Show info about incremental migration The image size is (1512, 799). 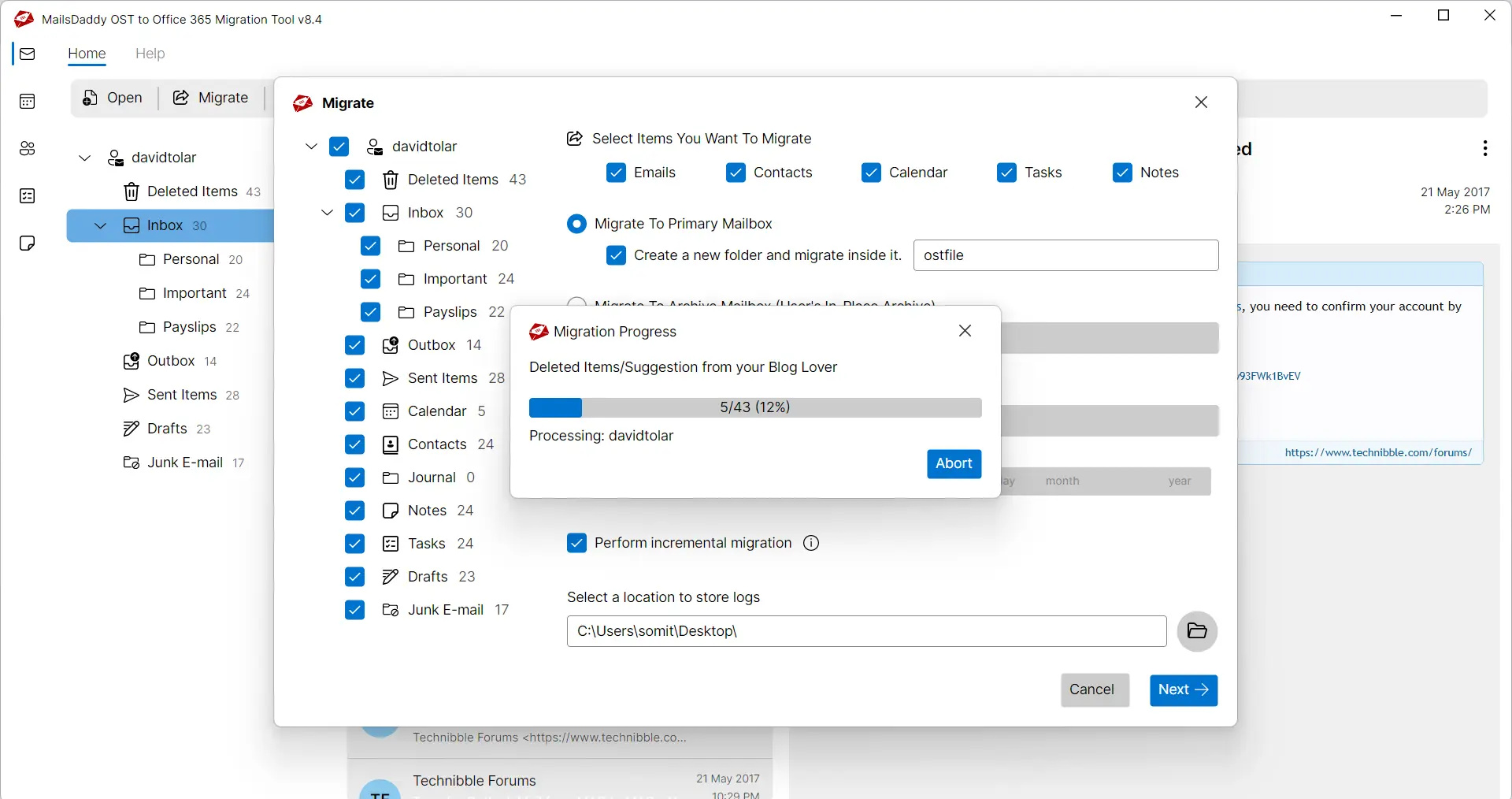coord(811,543)
